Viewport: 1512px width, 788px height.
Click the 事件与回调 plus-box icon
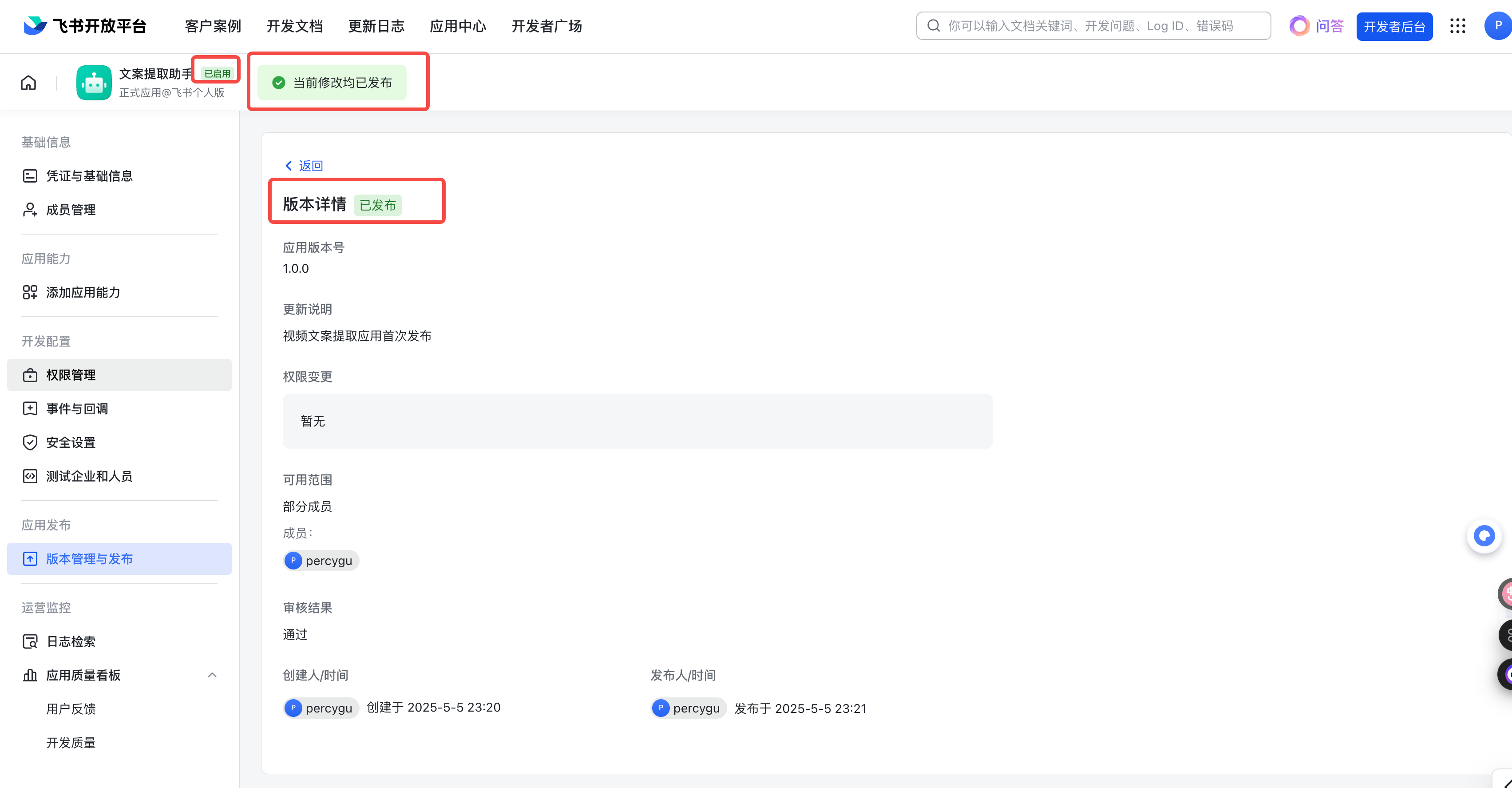30,408
